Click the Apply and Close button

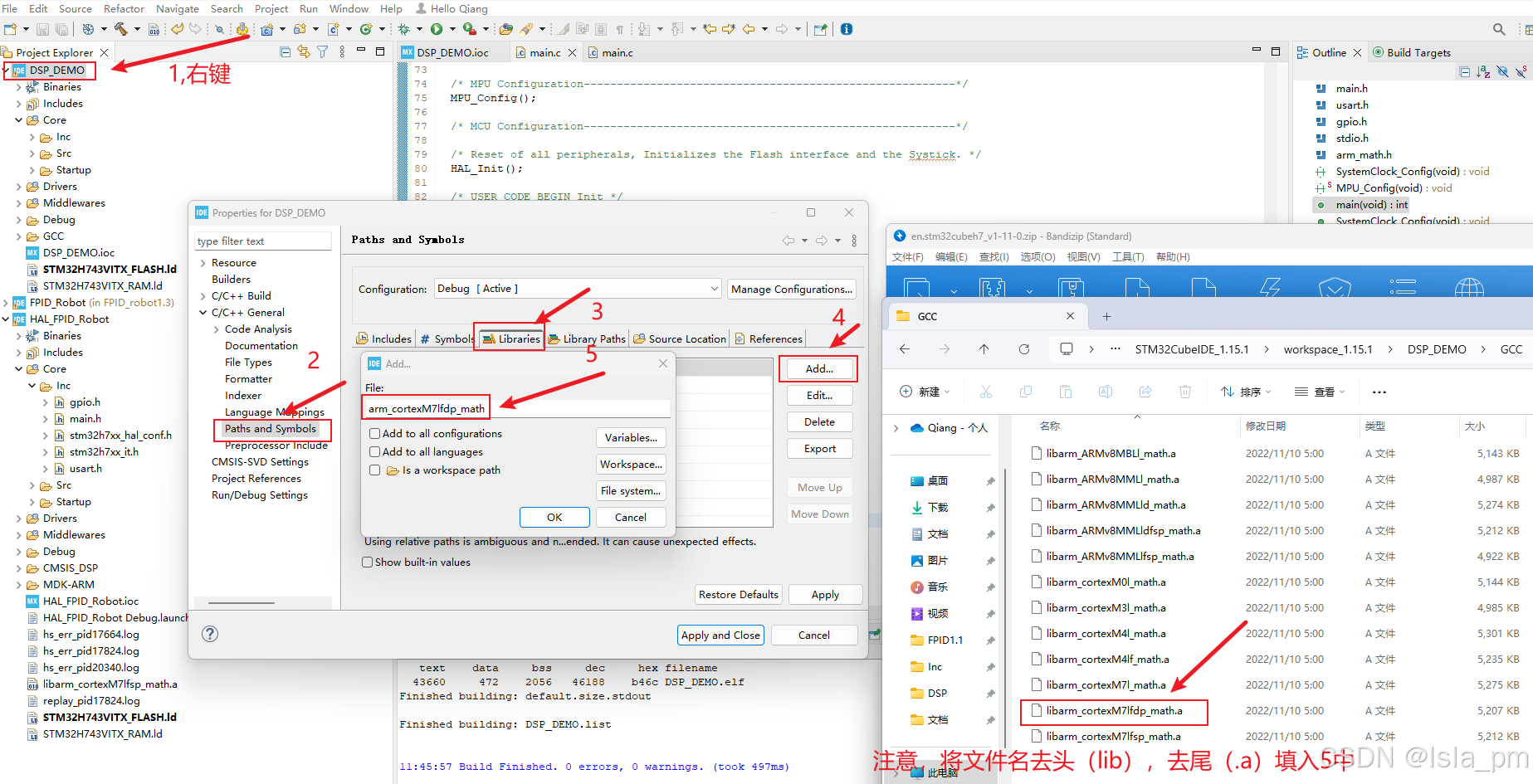[x=720, y=635]
